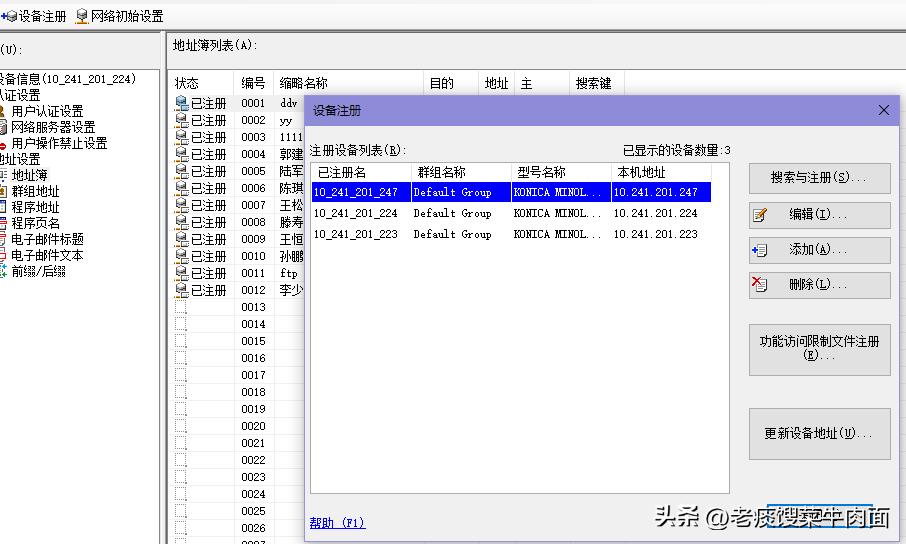906x544 pixels.
Task: Click the registered icon of row 0005
Action: 181,171
